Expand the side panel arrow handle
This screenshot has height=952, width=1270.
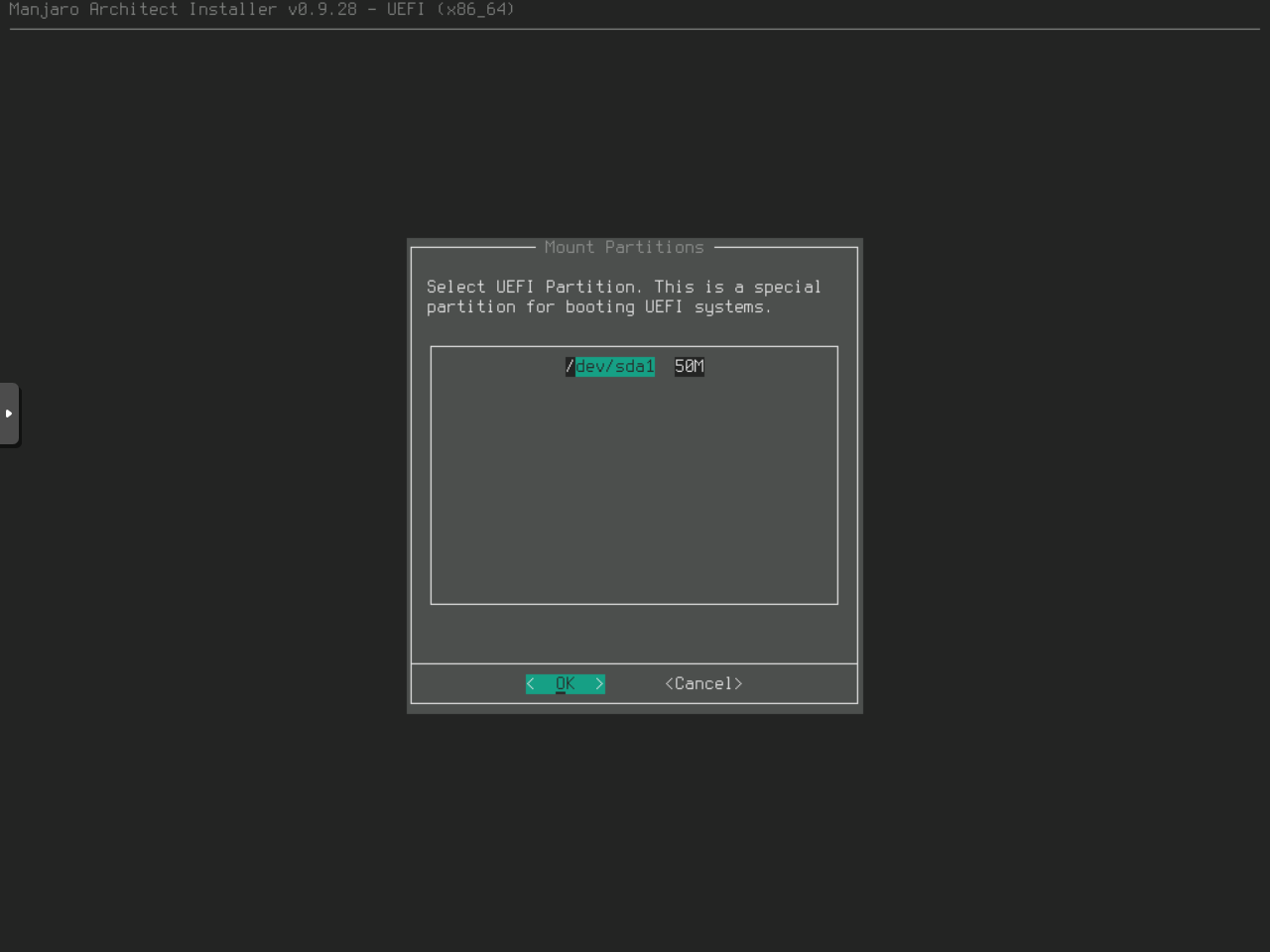pyautogui.click(x=9, y=414)
